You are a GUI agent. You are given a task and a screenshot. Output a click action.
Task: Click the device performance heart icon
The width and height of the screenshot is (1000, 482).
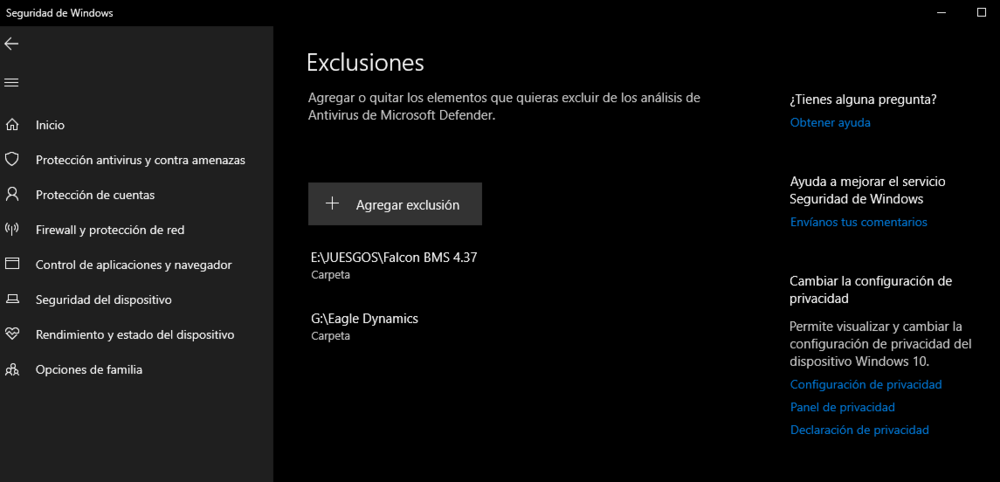[11, 334]
